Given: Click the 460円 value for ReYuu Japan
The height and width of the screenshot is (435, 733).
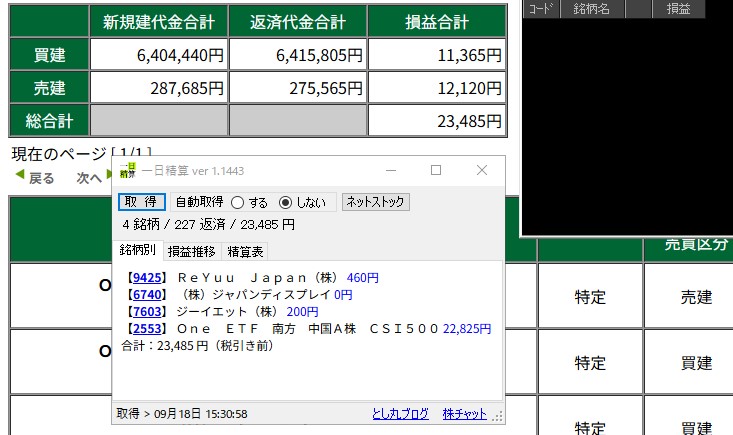Looking at the screenshot, I should click(x=363, y=278).
